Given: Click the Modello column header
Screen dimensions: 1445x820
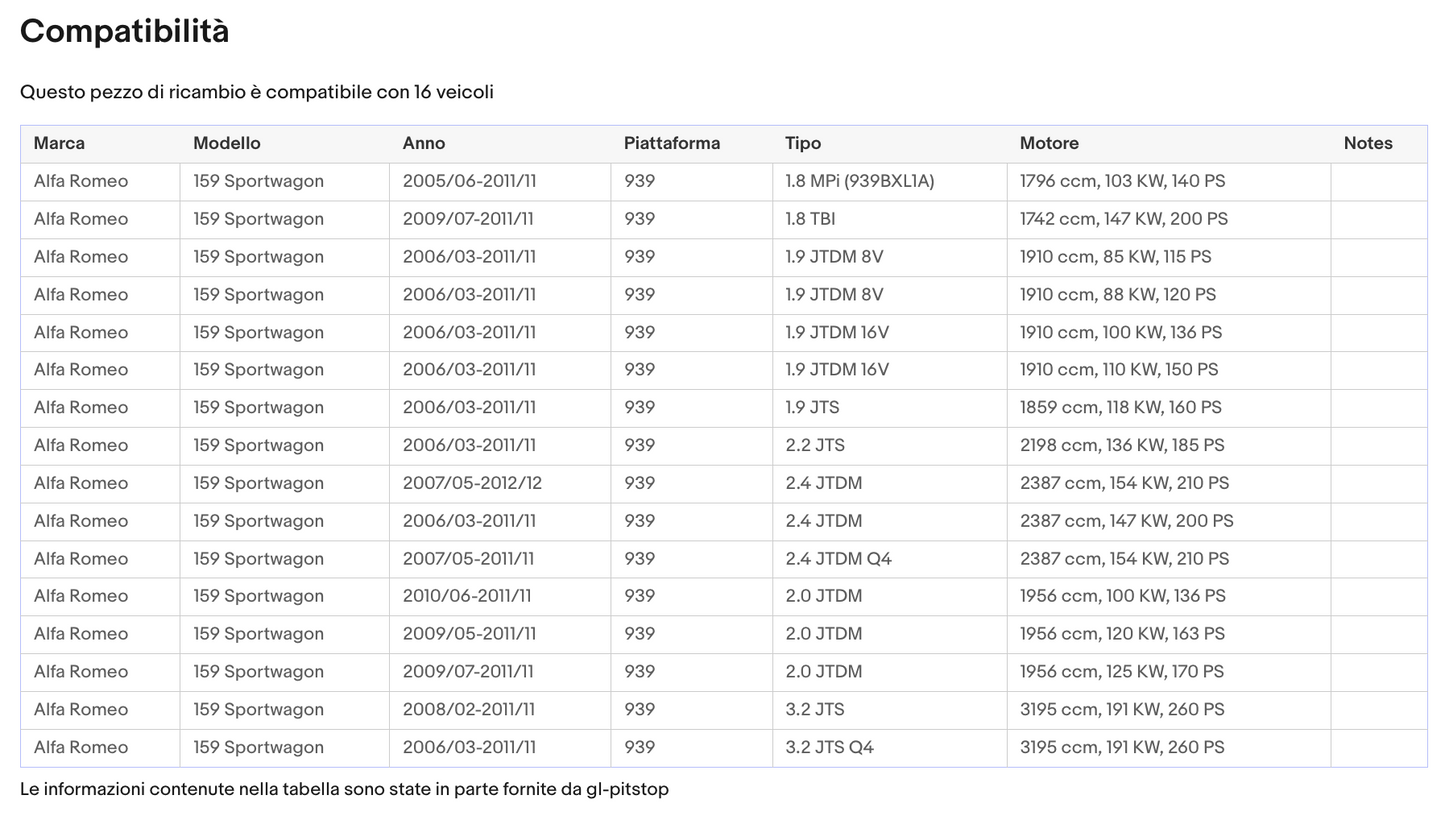Looking at the screenshot, I should point(226,143).
